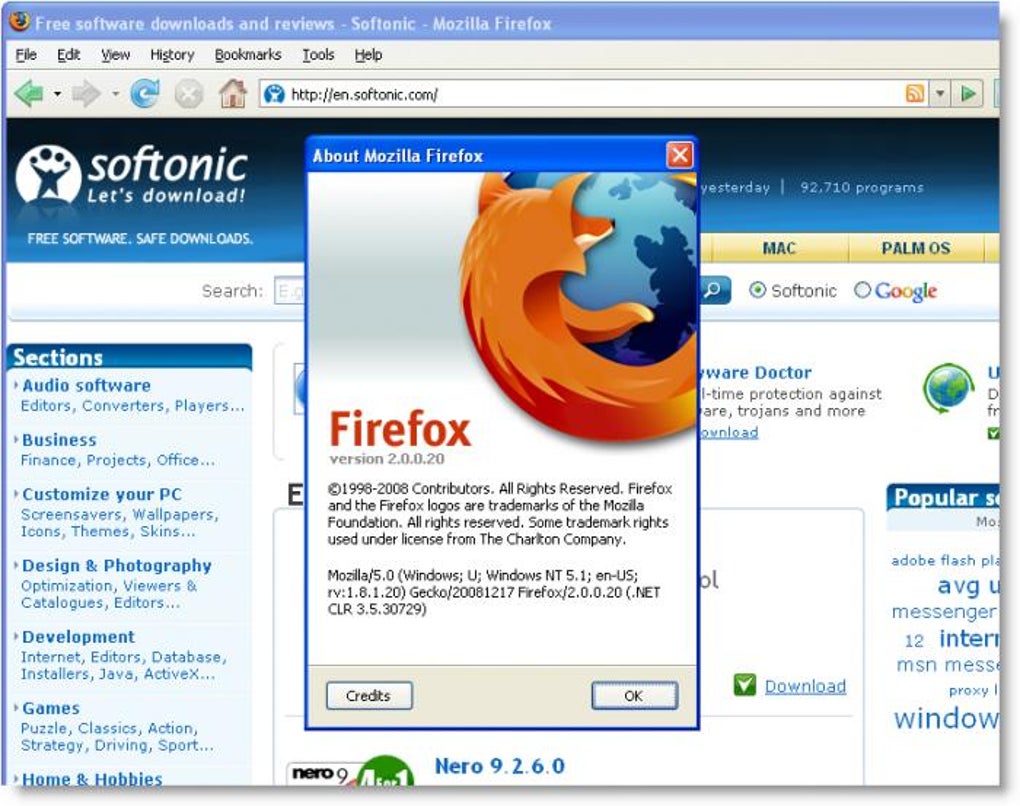
Task: Click 'msn messe' popular search tag
Action: 946,665
